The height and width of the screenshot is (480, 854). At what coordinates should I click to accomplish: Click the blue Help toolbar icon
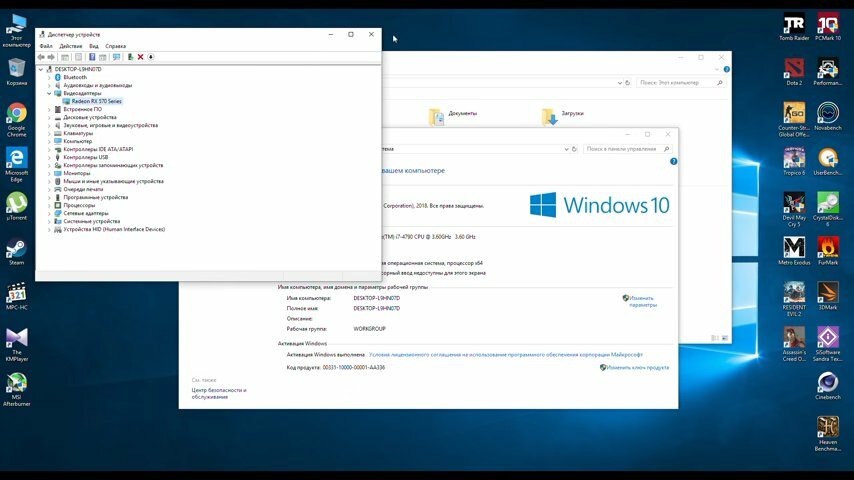[x=92, y=57]
